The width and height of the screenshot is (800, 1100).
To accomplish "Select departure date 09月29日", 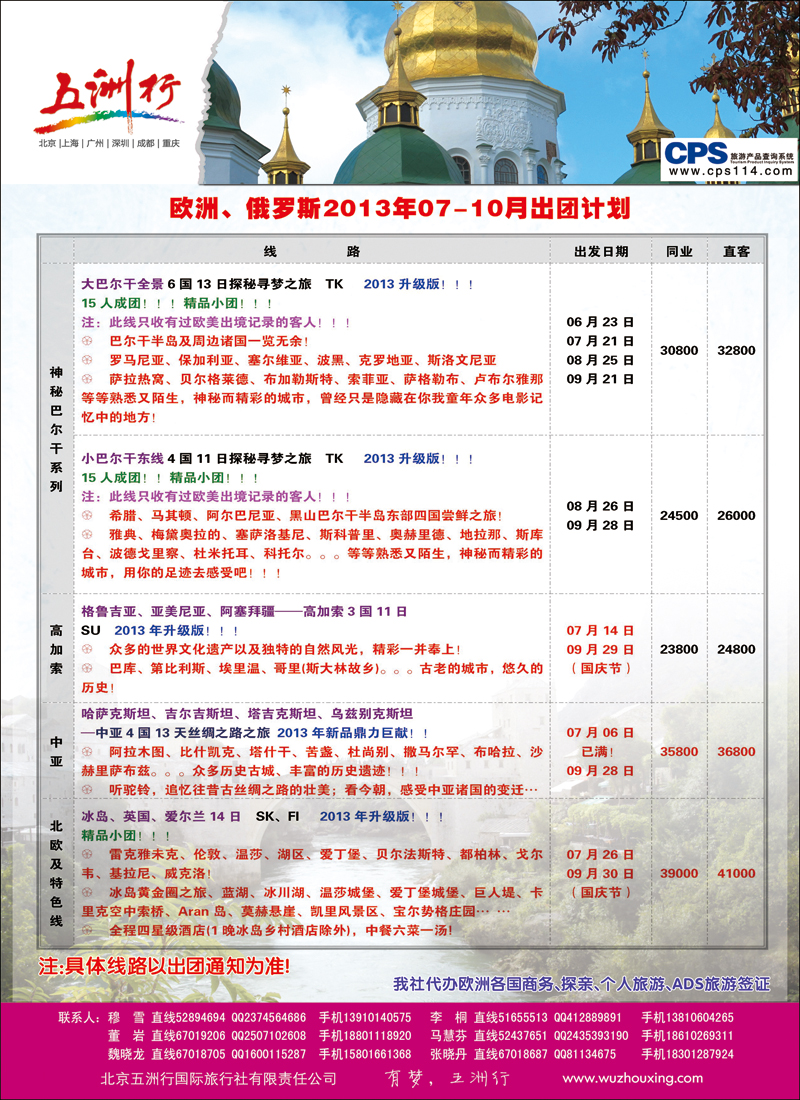I will [x=601, y=650].
